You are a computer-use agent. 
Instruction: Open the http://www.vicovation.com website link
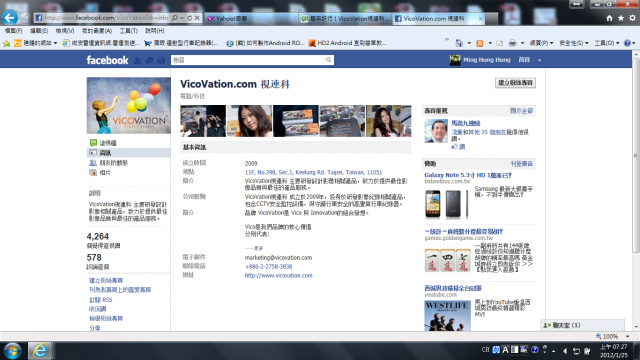278,276
